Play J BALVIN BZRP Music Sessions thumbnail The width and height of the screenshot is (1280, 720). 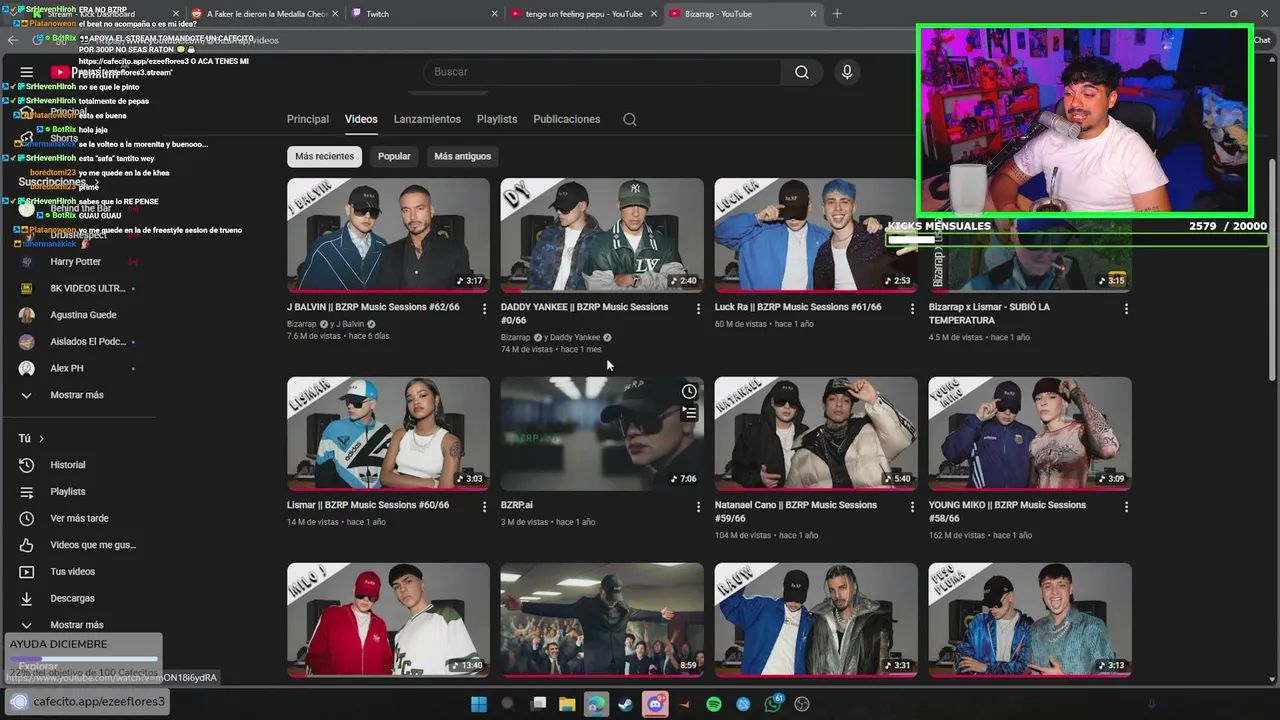[x=388, y=235]
